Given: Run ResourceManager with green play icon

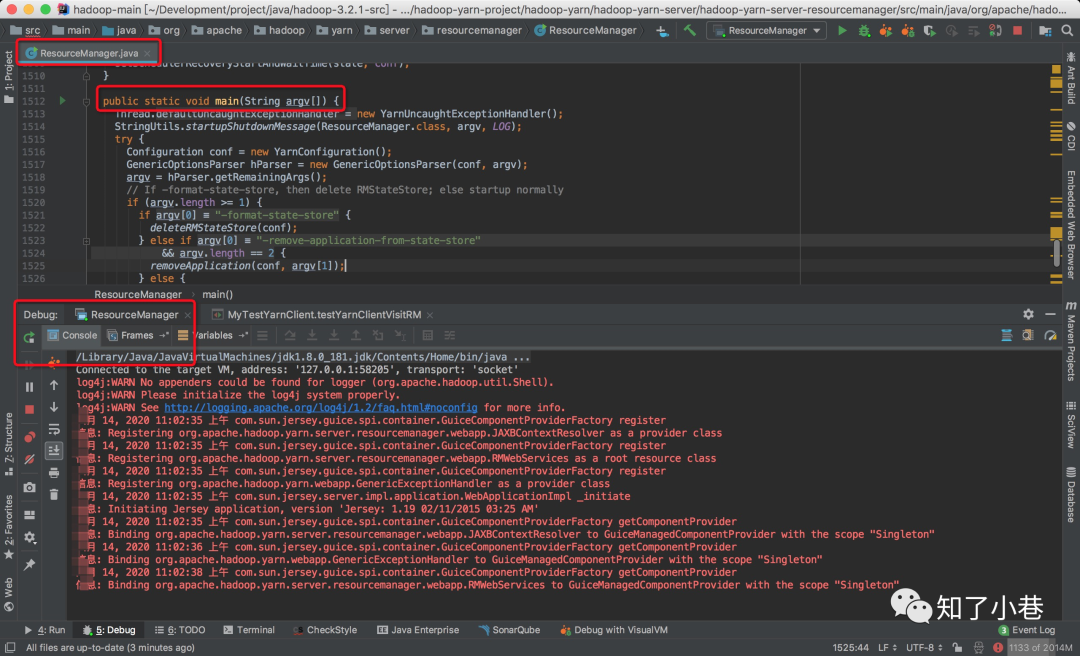Looking at the screenshot, I should coord(842,30).
